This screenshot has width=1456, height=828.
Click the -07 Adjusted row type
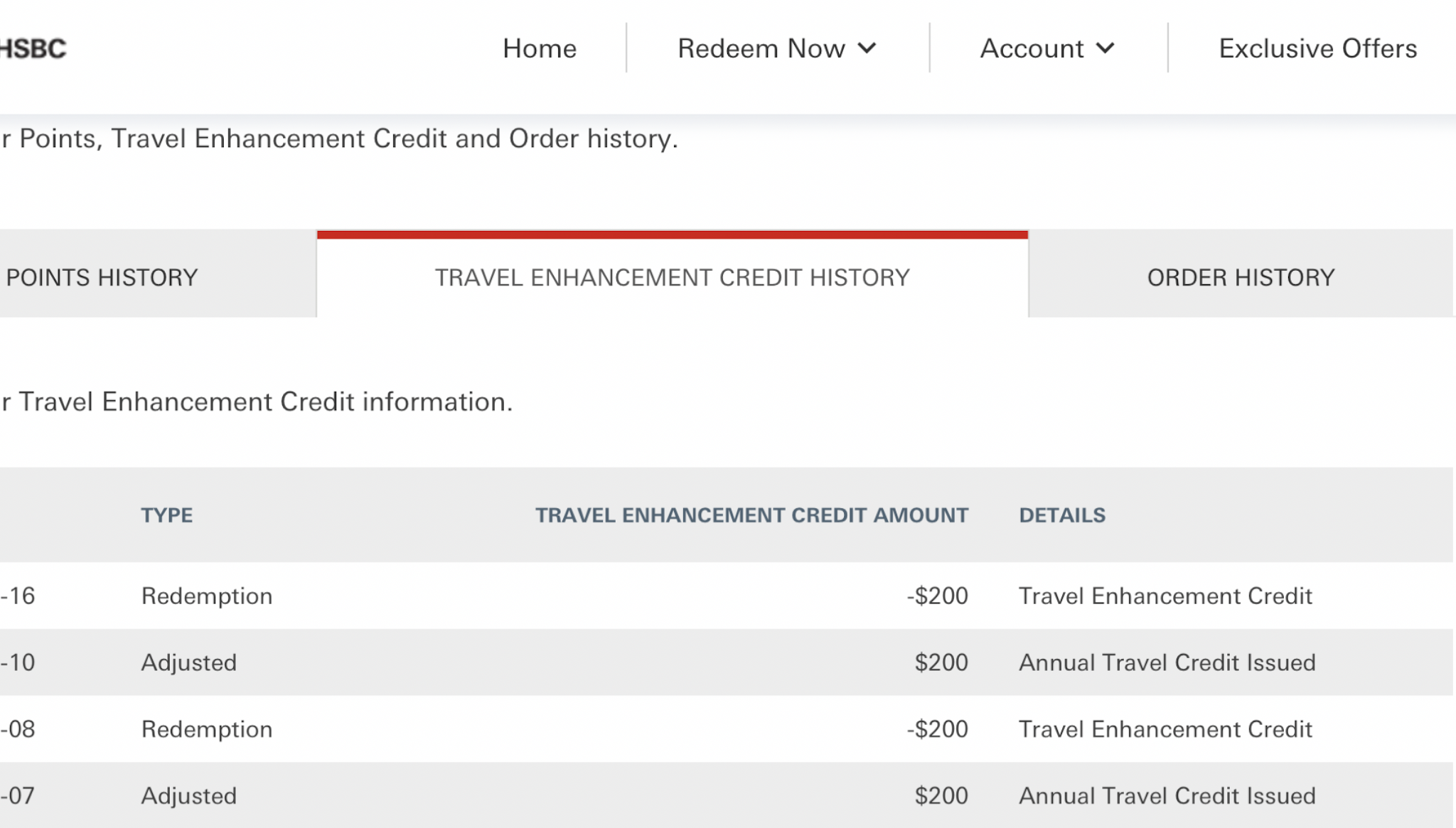[189, 796]
